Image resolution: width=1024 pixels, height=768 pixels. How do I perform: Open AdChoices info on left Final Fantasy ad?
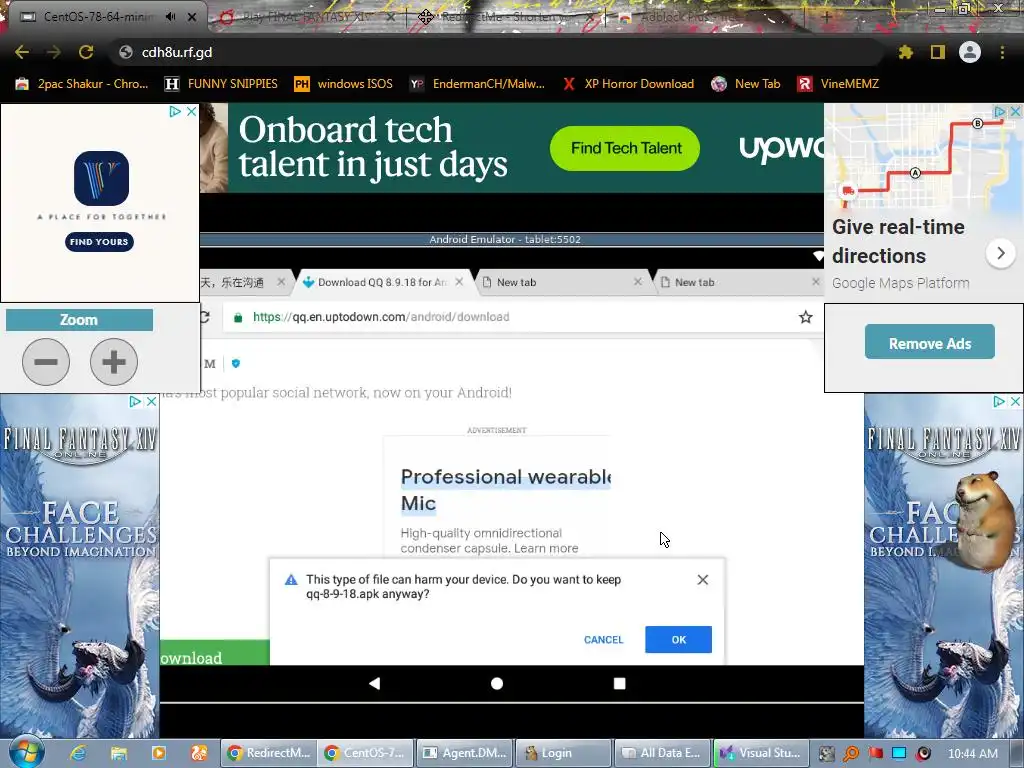tap(135, 402)
